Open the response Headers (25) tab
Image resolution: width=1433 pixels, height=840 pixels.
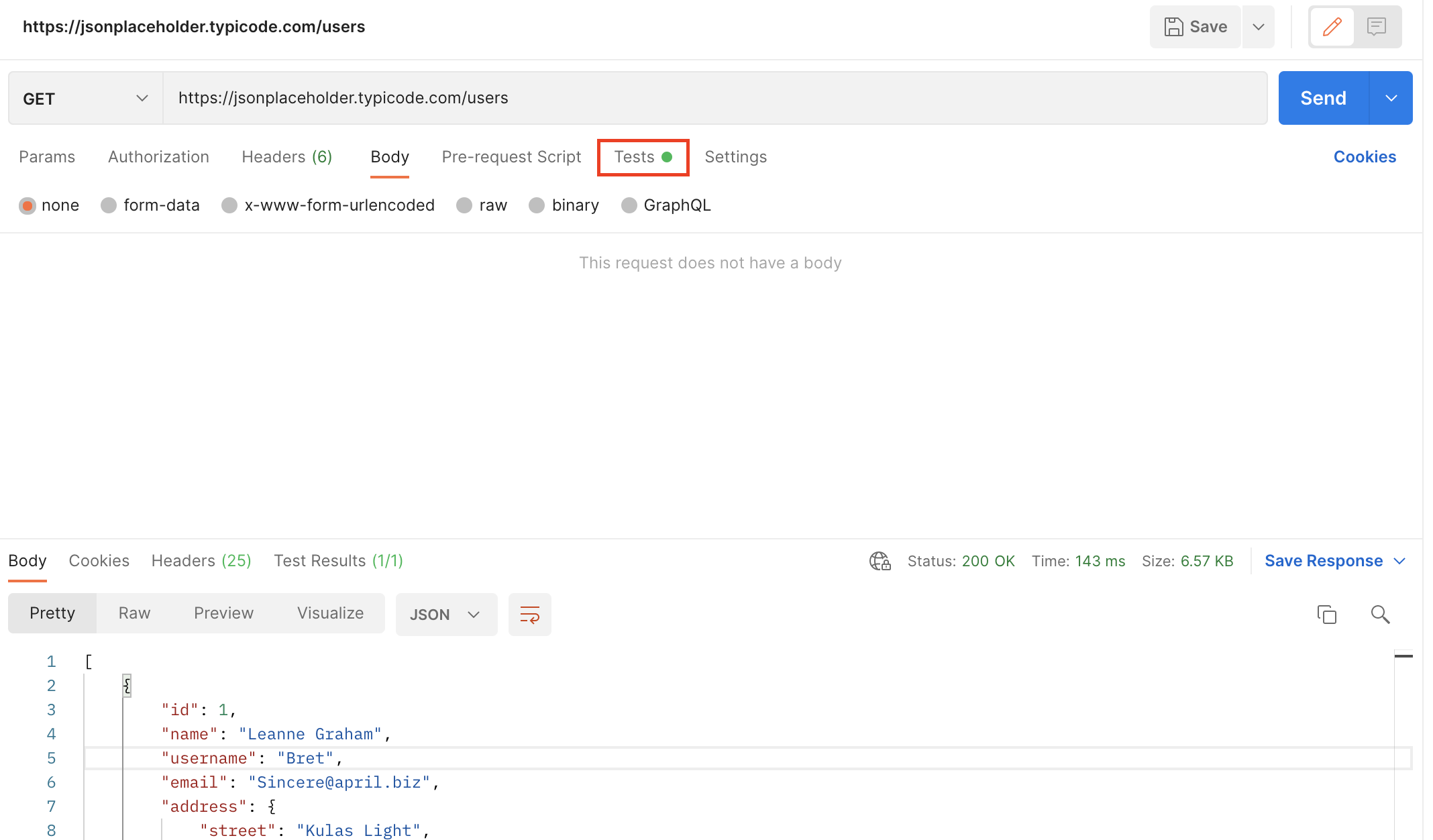[201, 561]
